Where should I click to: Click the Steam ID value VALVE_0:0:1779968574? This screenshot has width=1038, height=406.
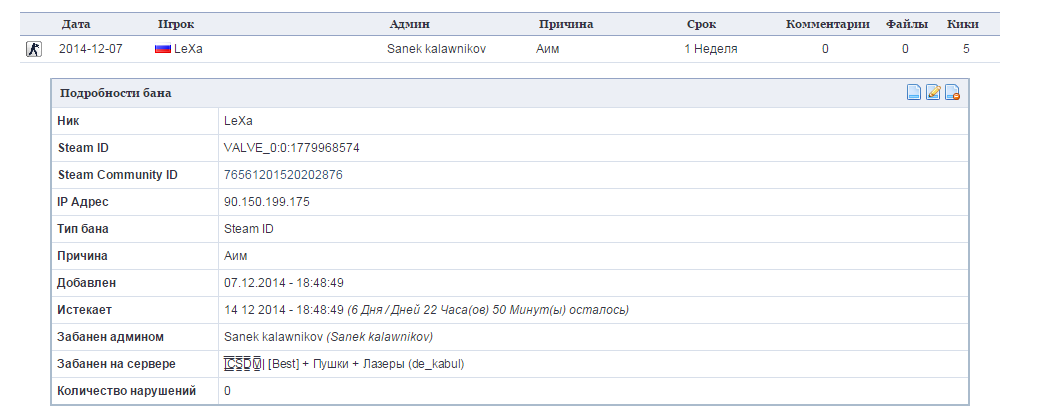coord(292,148)
